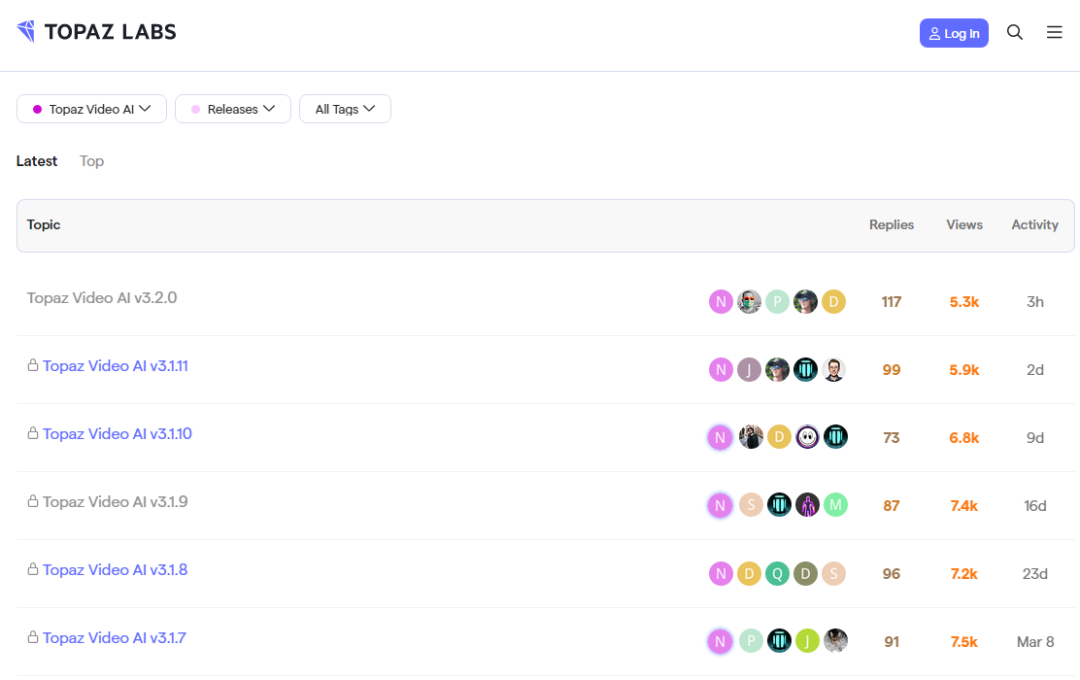
Task: Click ghost-face avatar in v3.1.10 row
Action: click(x=807, y=437)
